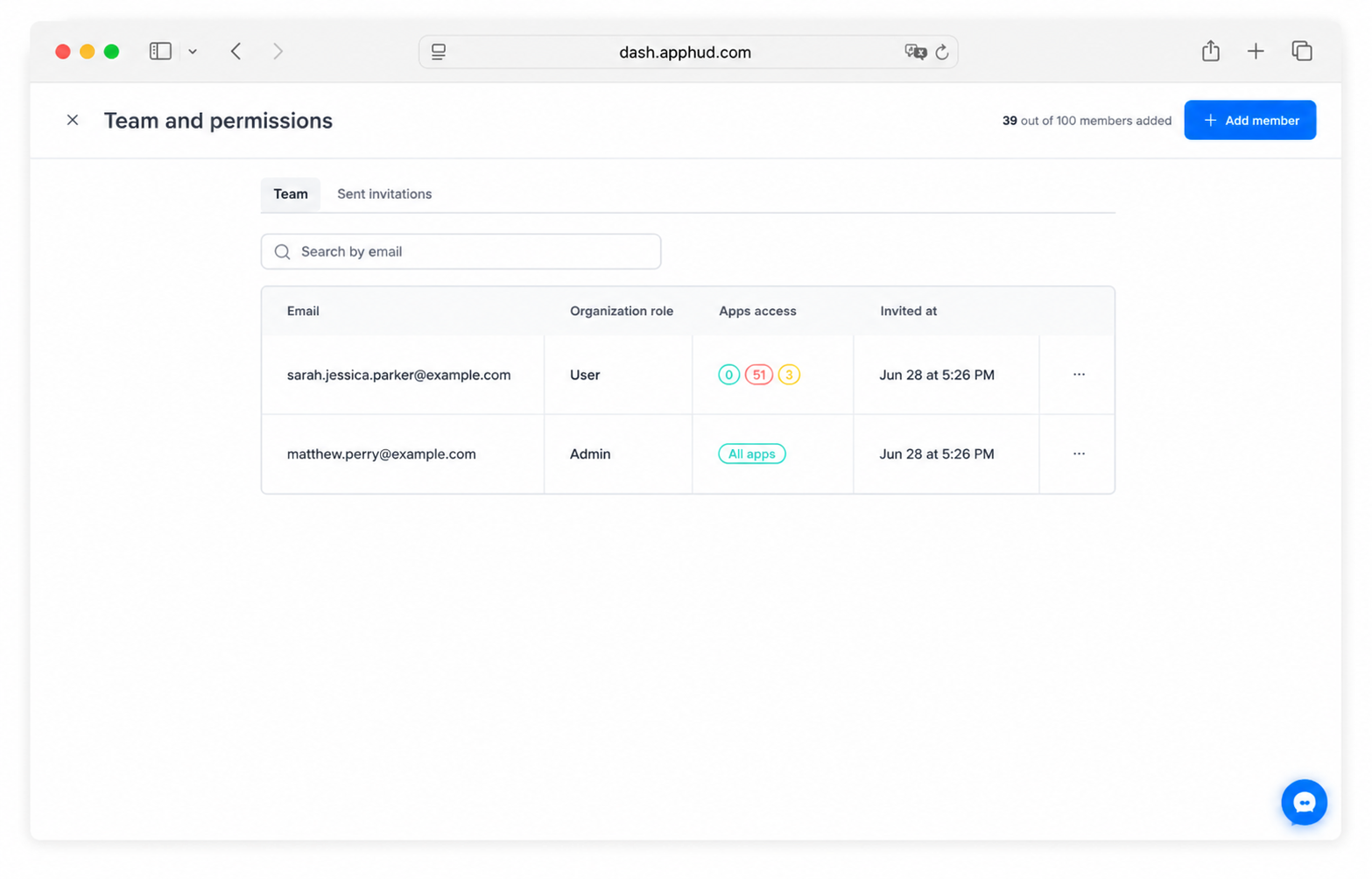1372x879 pixels.
Task: Click the page settings icon in address bar
Action: tap(439, 52)
